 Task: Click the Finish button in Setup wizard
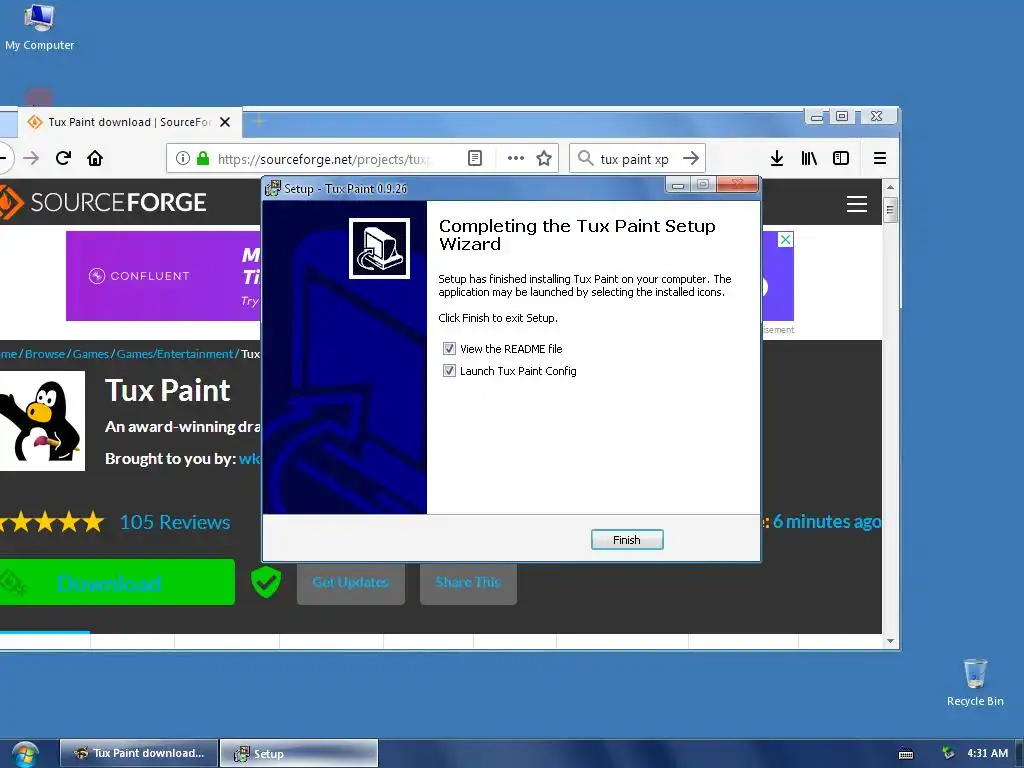click(x=627, y=539)
